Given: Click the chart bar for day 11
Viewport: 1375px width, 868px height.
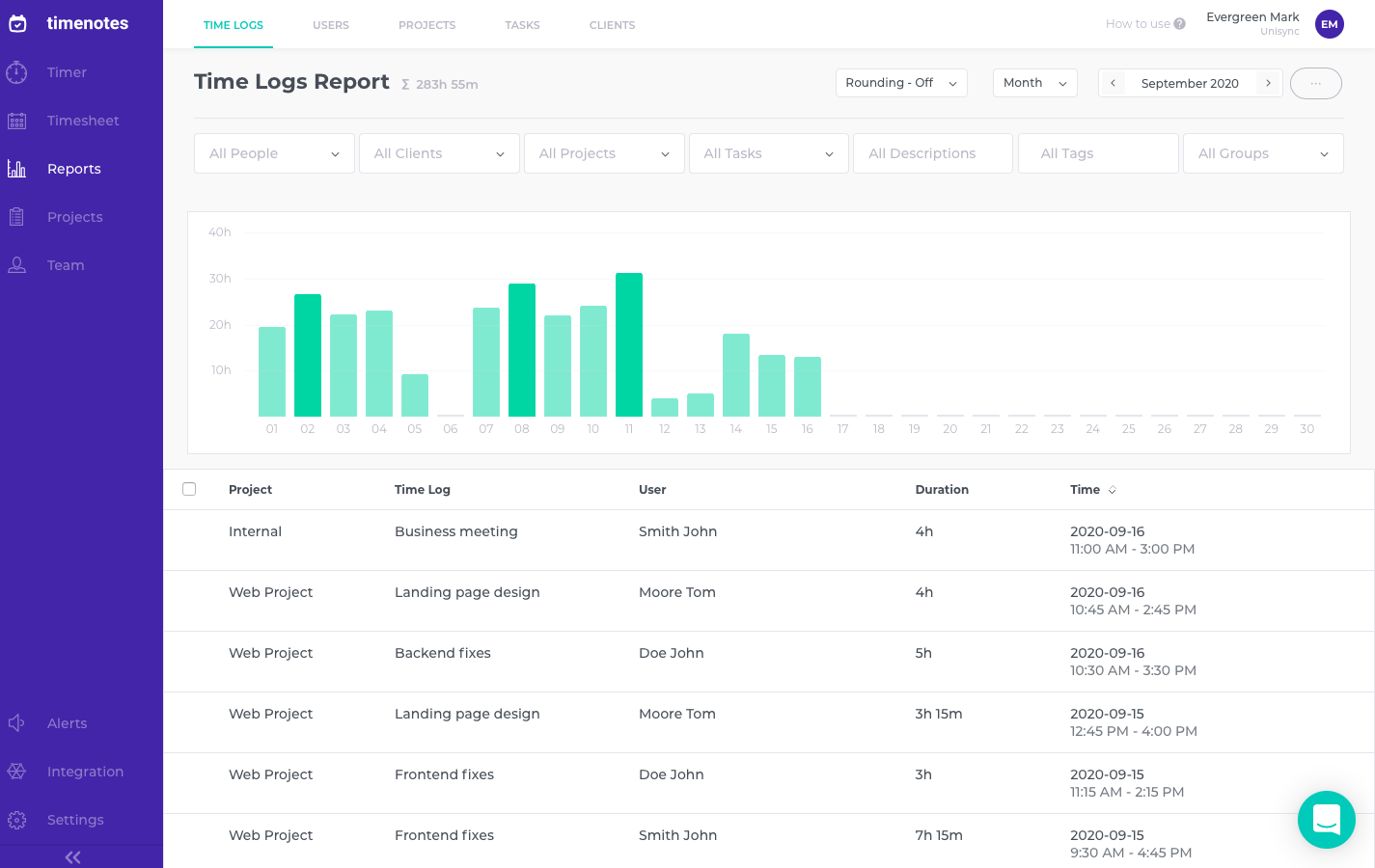Looking at the screenshot, I should coord(629,344).
